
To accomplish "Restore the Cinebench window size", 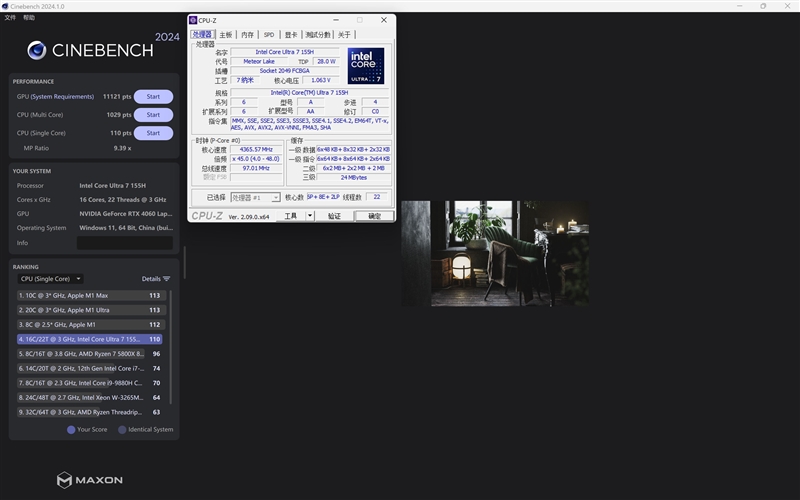I will click(763, 6).
